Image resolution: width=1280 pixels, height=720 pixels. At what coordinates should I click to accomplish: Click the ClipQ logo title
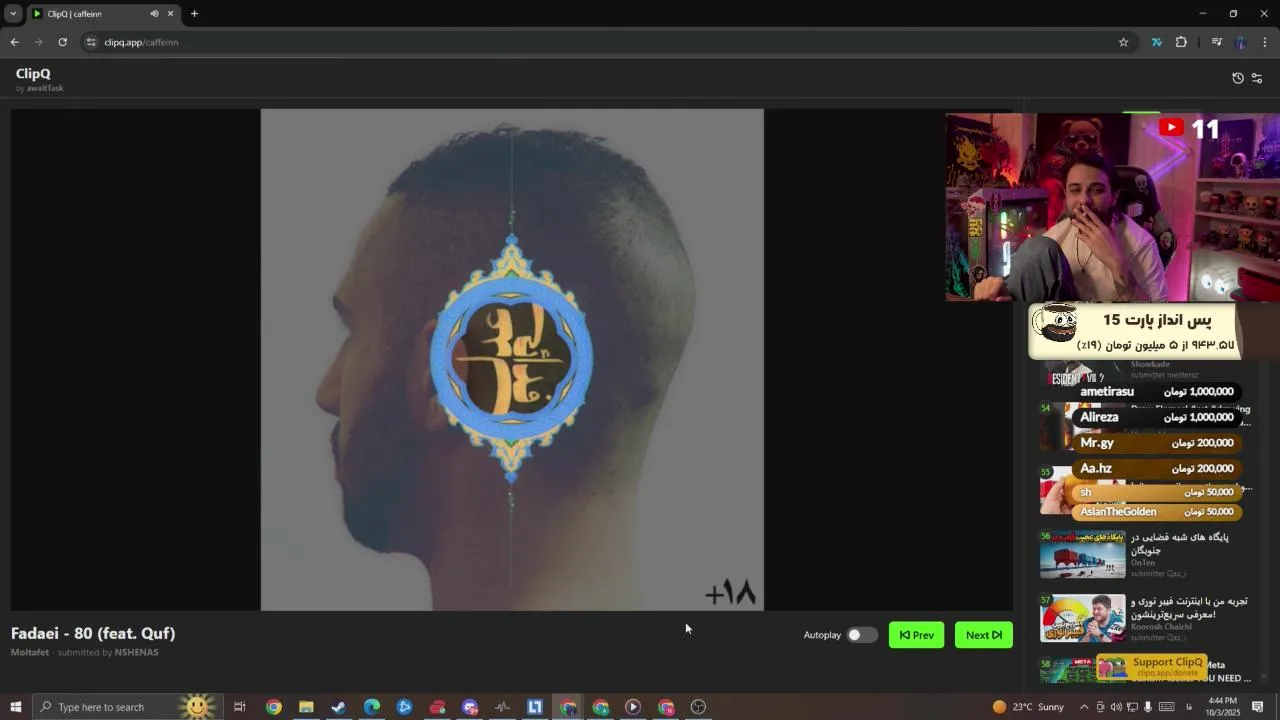pyautogui.click(x=33, y=74)
